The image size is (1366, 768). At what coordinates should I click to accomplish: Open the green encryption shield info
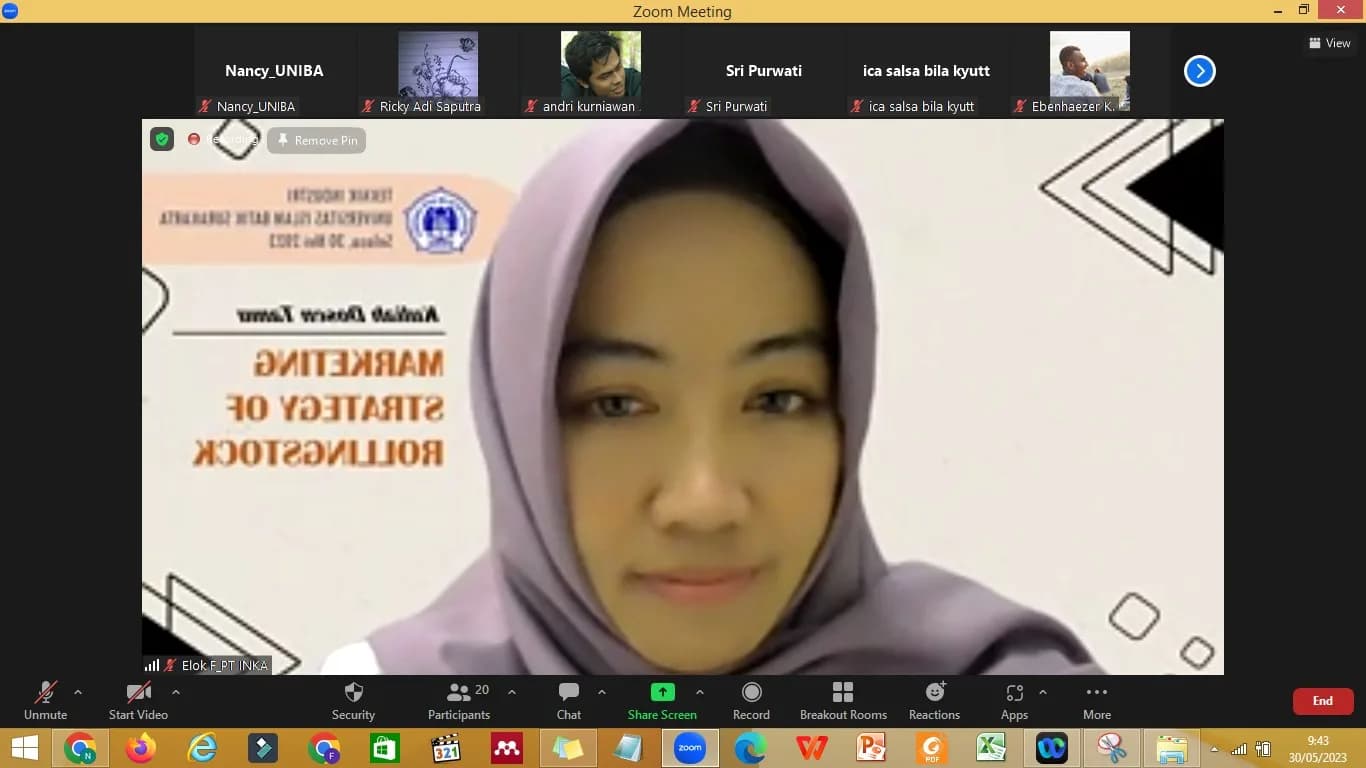coord(162,139)
